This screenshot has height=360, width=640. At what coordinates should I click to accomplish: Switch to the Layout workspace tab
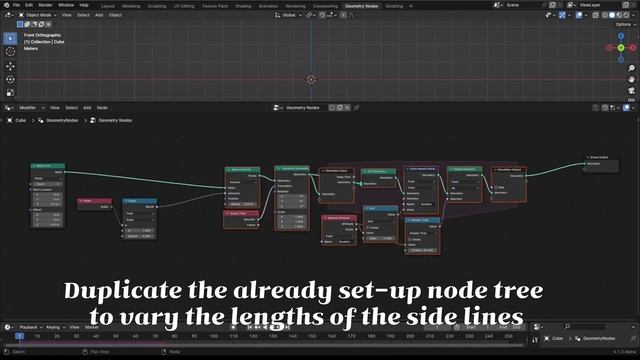108,6
